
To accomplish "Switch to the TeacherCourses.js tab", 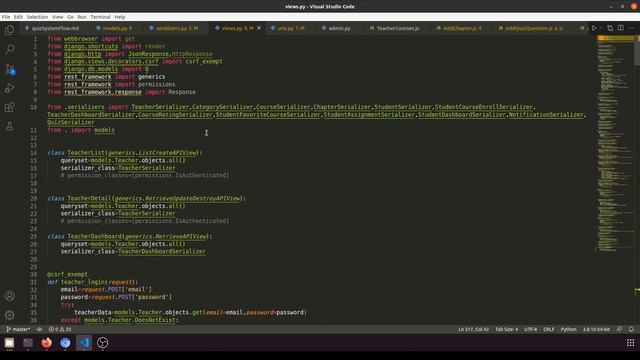I will point(398,28).
